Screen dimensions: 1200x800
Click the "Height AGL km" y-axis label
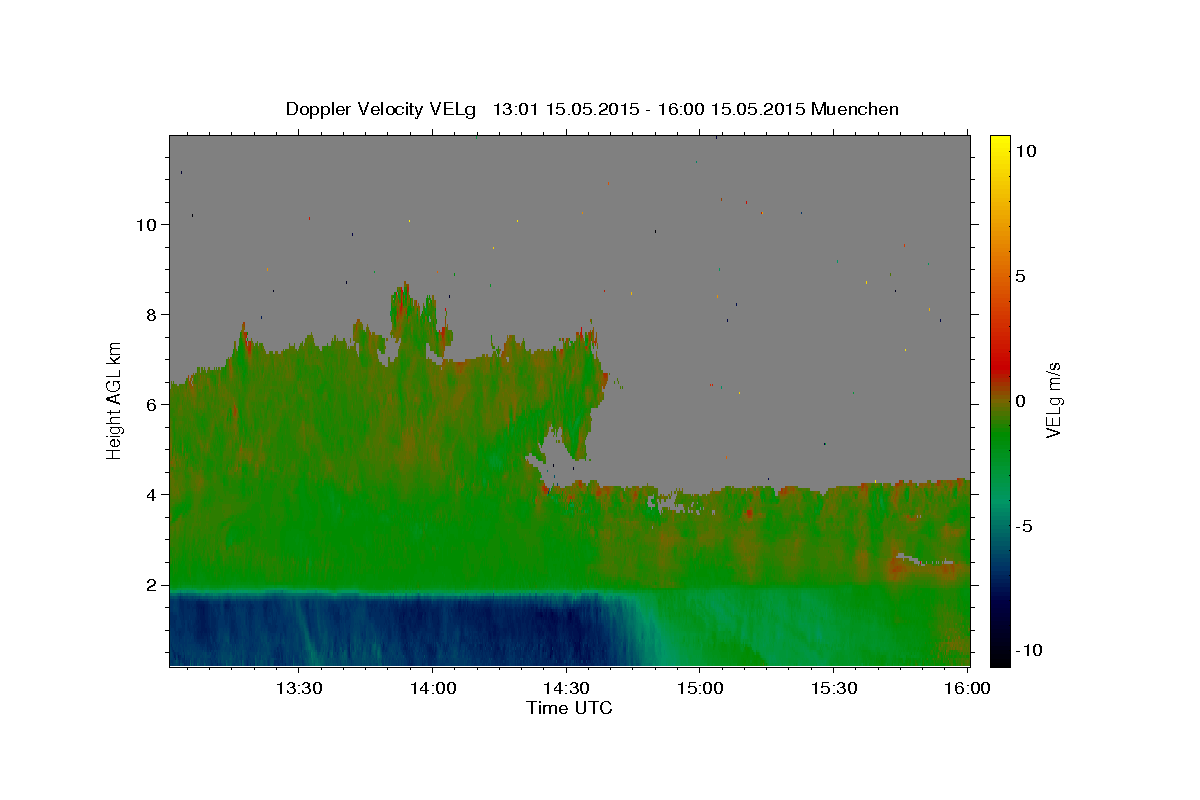[x=115, y=400]
